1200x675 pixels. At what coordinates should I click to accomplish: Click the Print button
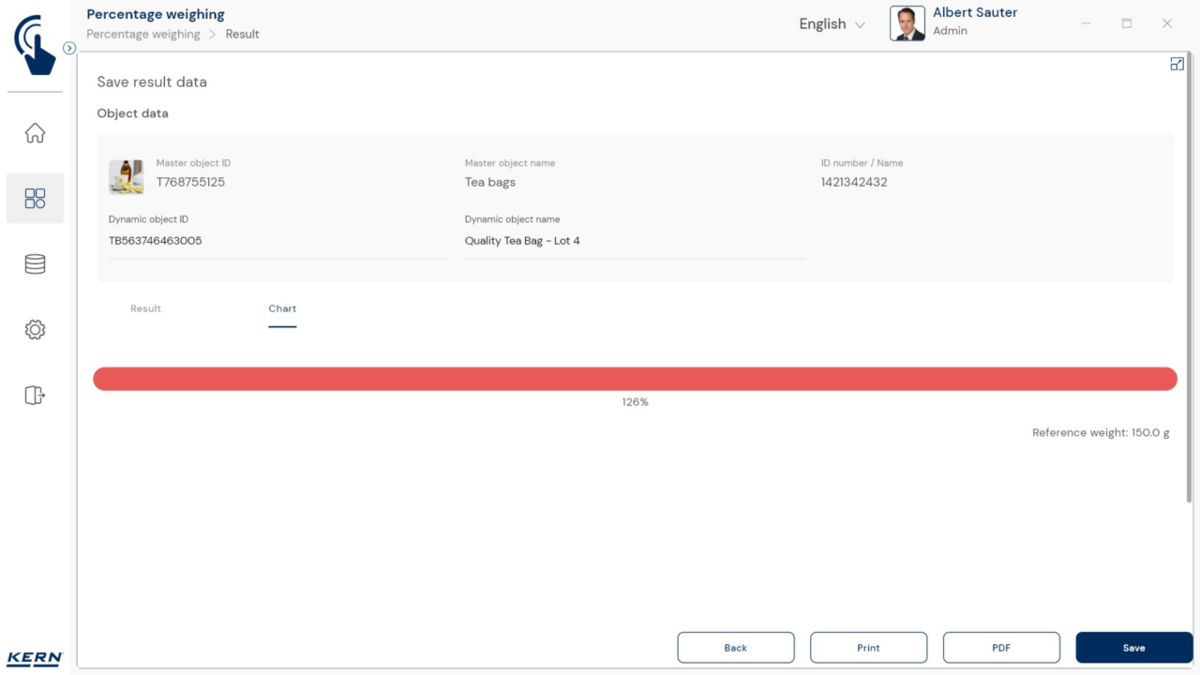tap(868, 648)
